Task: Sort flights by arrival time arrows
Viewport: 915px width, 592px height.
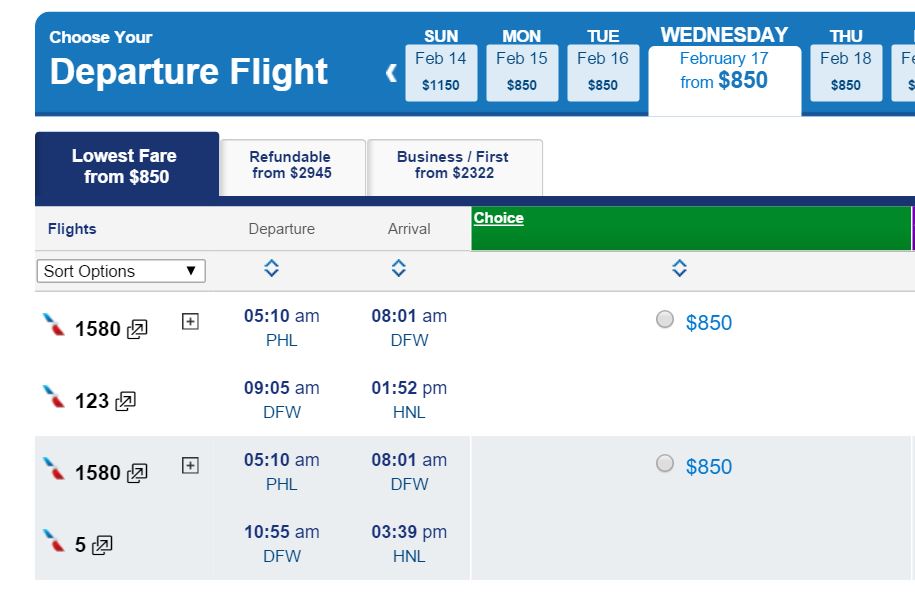Action: [399, 268]
